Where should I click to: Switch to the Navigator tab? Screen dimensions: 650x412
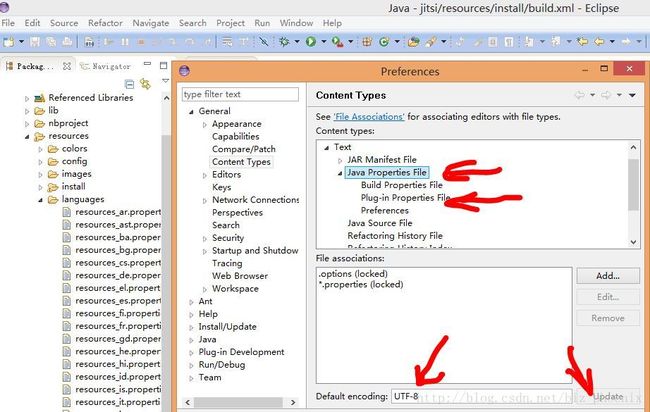click(x=106, y=66)
